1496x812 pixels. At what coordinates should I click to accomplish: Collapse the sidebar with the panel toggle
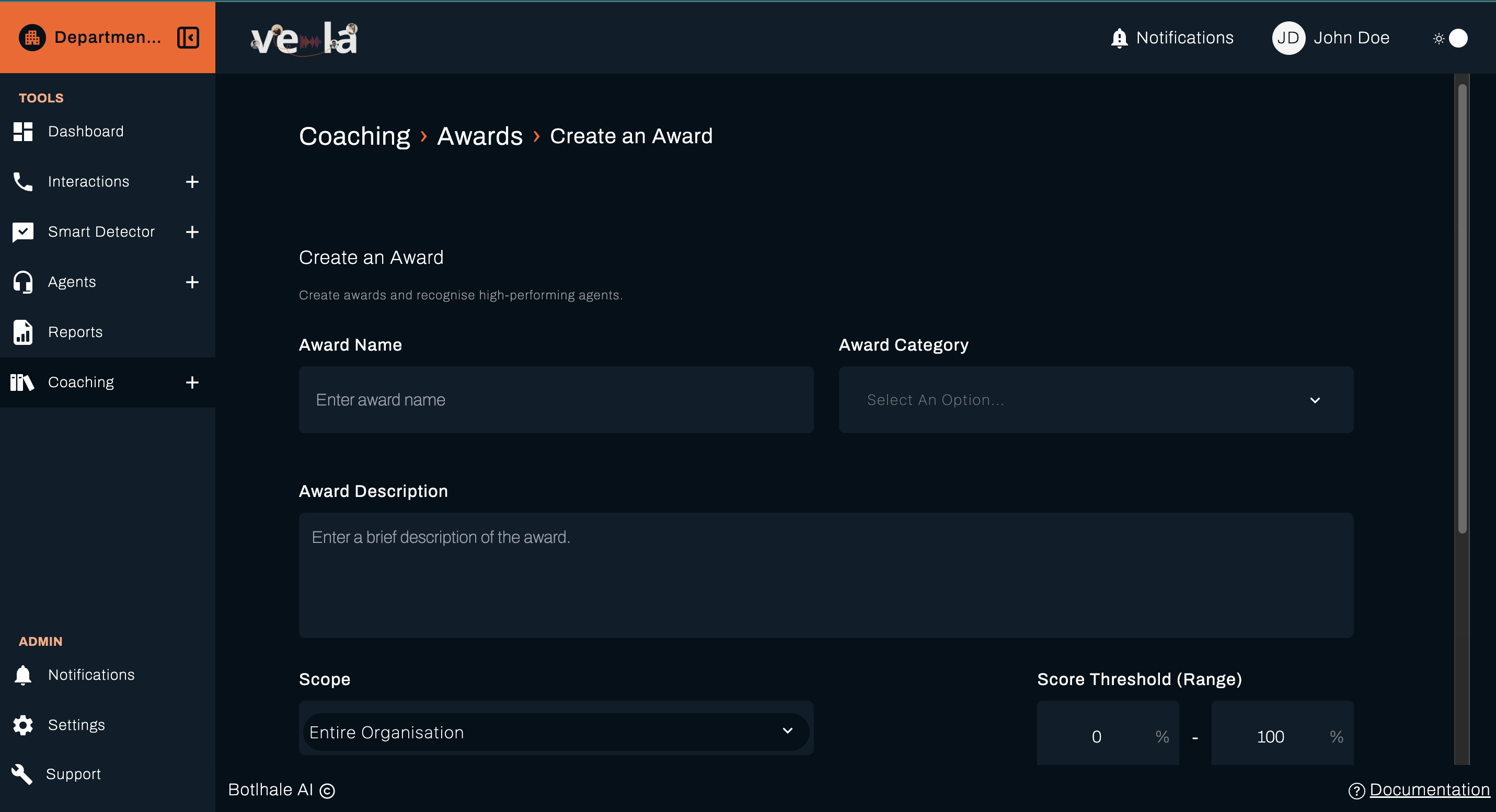point(187,37)
